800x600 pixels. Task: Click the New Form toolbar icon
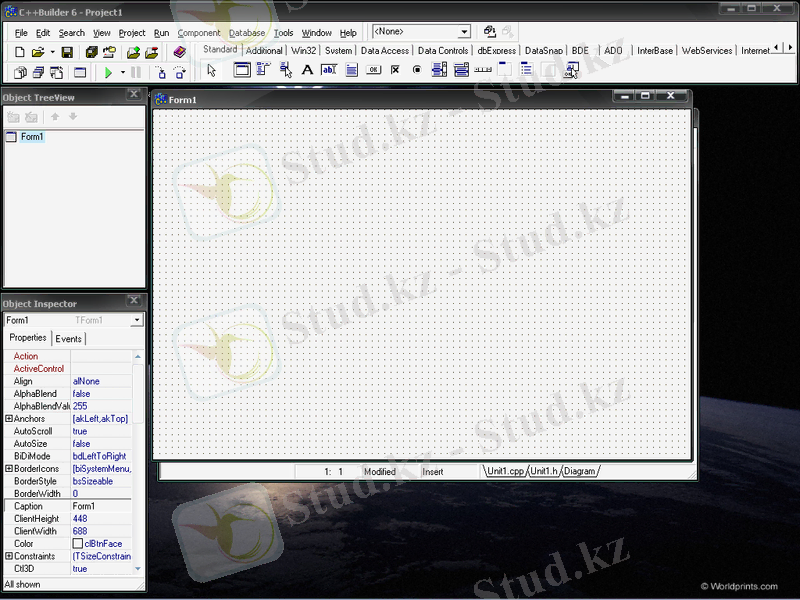[80, 72]
